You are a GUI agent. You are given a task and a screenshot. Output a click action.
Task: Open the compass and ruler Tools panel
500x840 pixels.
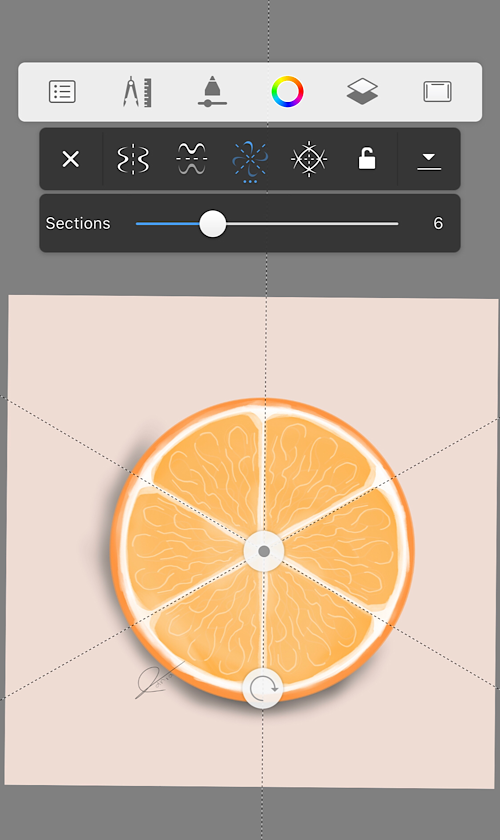point(137,92)
